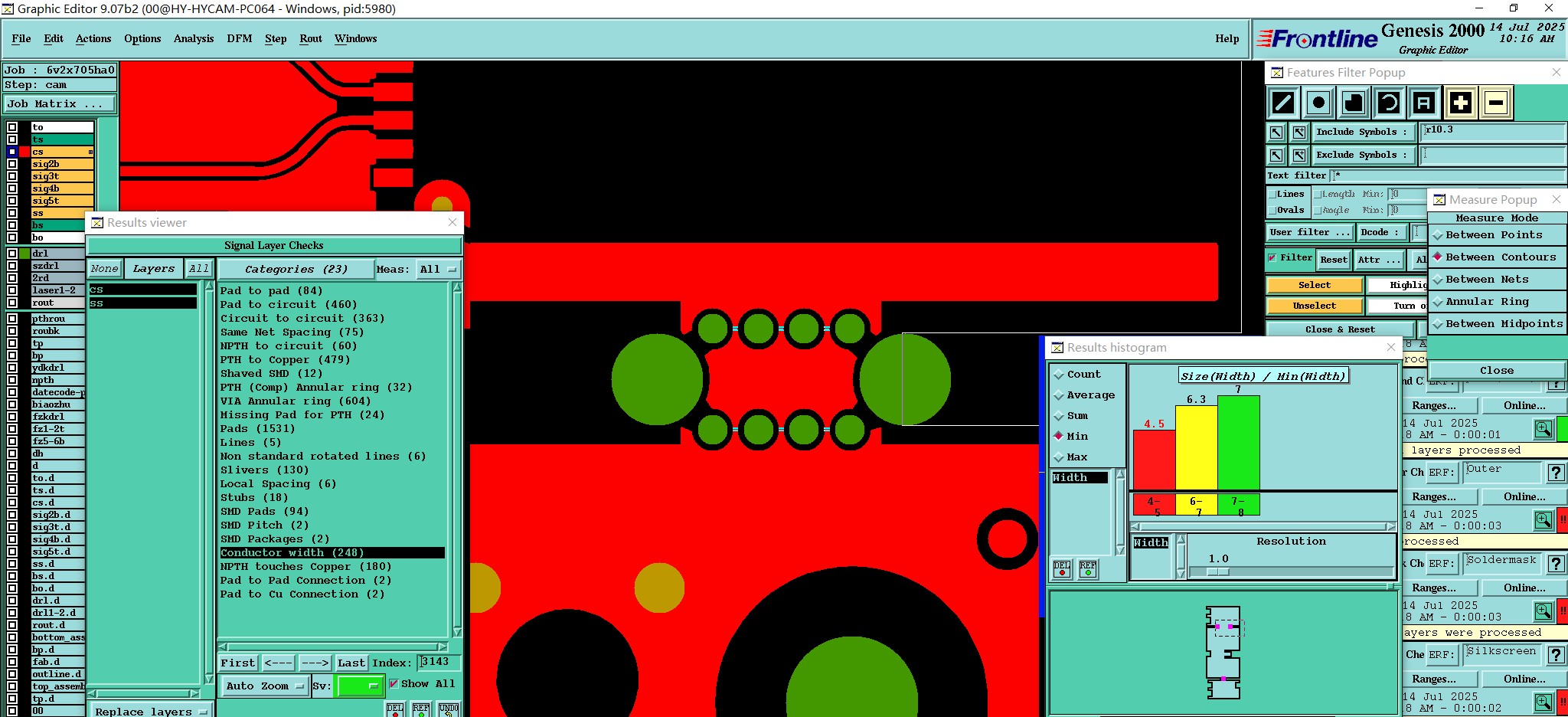Click the UNDO icon in Results viewer
Image resolution: width=1568 pixels, height=717 pixels.
click(449, 709)
